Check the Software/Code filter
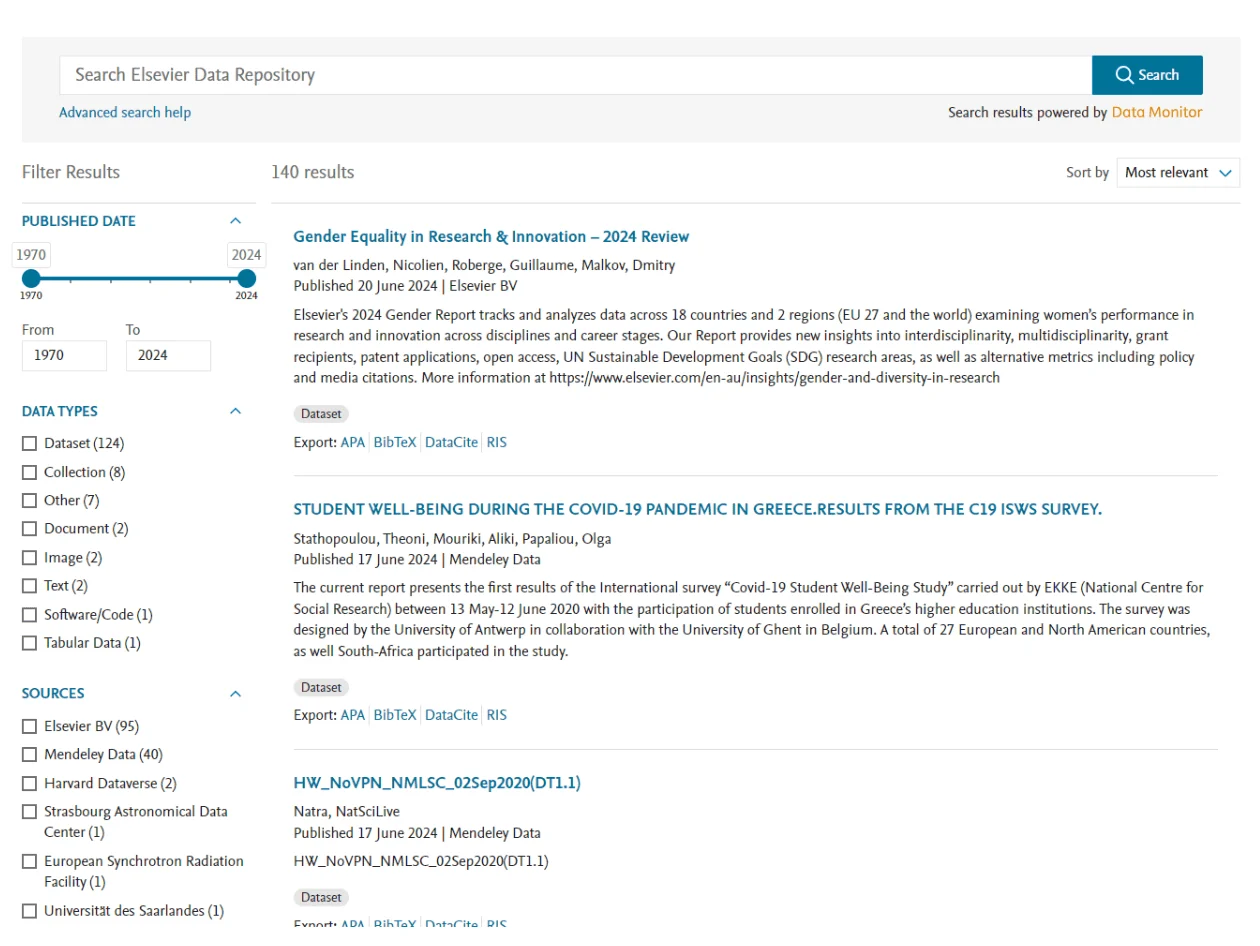The image size is (1260, 946). [29, 614]
